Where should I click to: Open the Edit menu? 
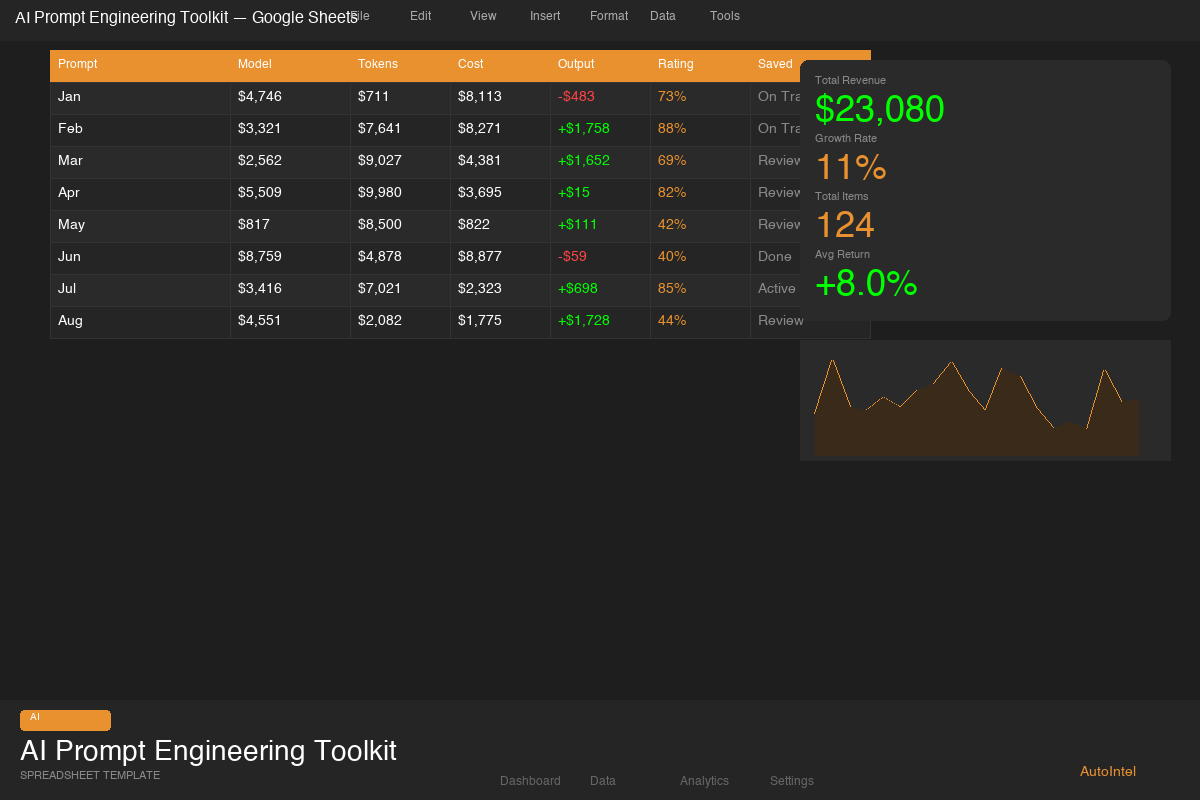420,16
